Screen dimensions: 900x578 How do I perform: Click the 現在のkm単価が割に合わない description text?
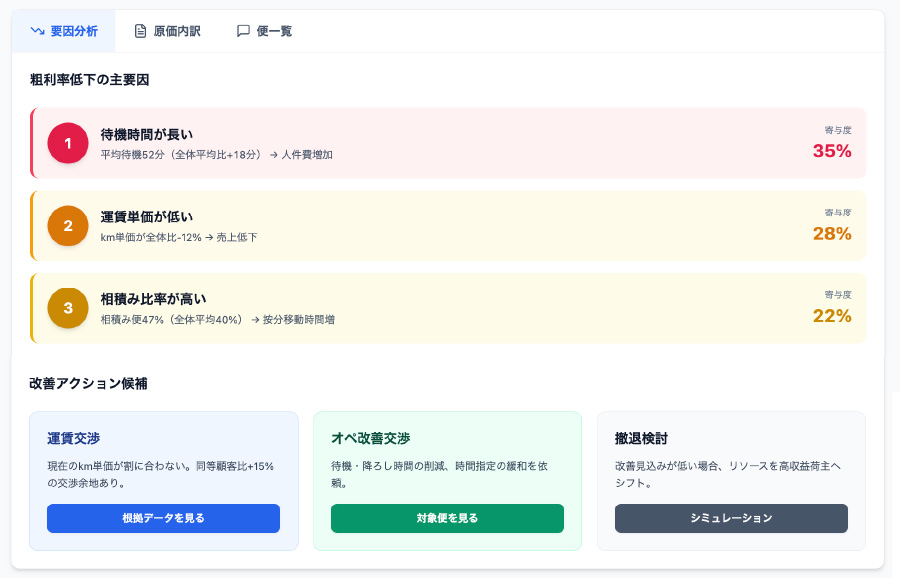tap(161, 474)
